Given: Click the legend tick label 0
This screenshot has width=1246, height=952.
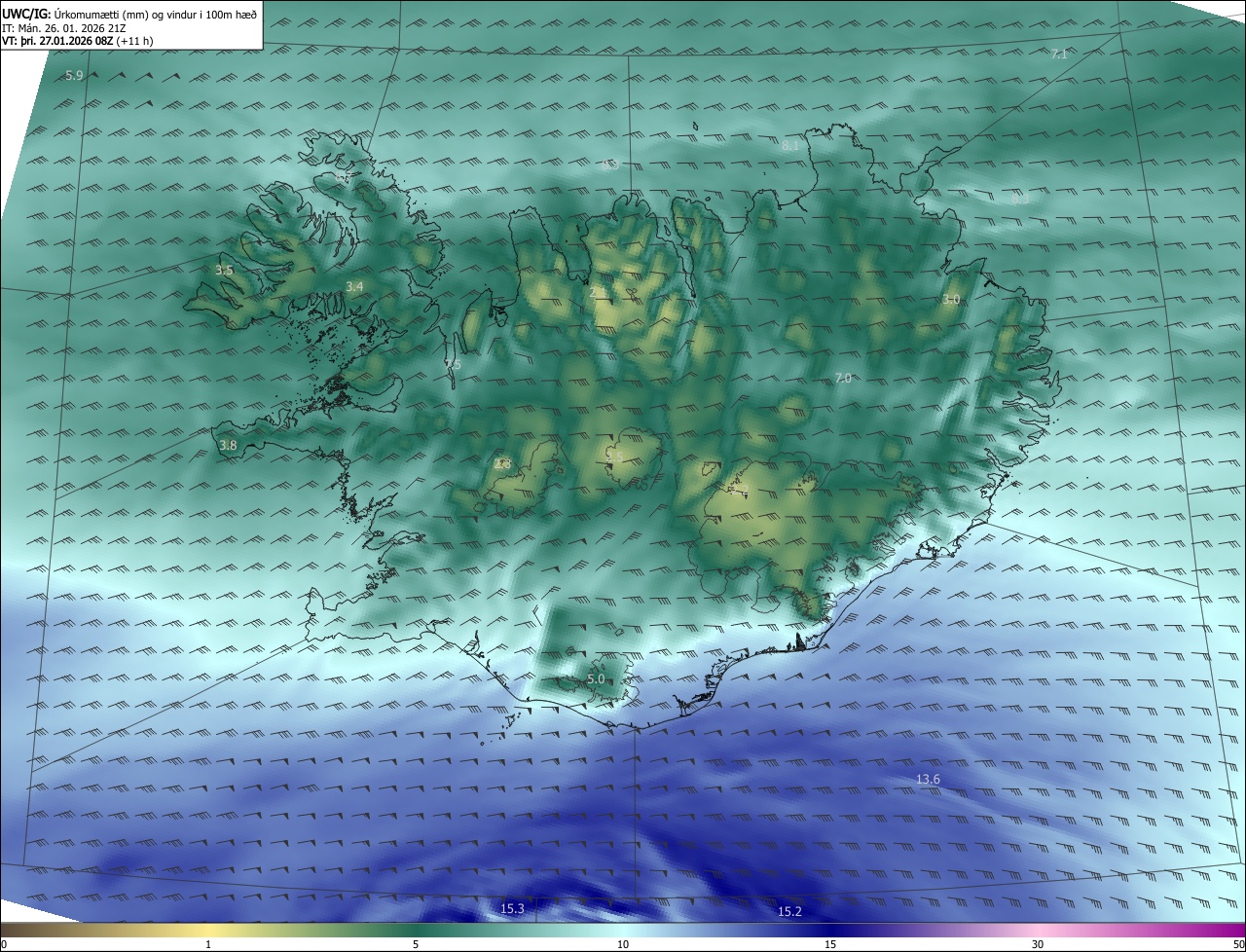Looking at the screenshot, I should click(4, 945).
